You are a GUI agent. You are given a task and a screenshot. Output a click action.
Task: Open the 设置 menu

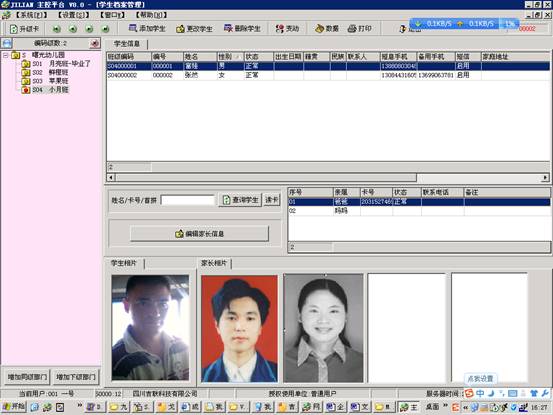(x=73, y=15)
